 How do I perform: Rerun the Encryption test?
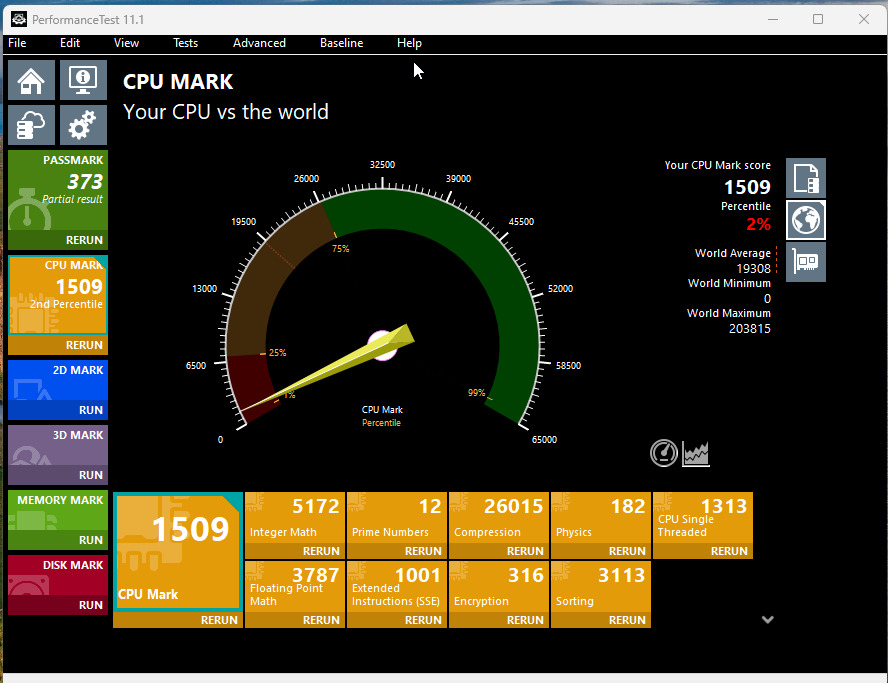tap(498, 620)
